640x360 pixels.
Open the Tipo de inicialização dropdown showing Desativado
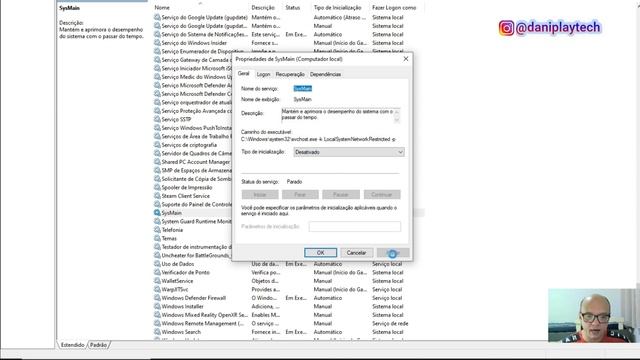(349, 152)
